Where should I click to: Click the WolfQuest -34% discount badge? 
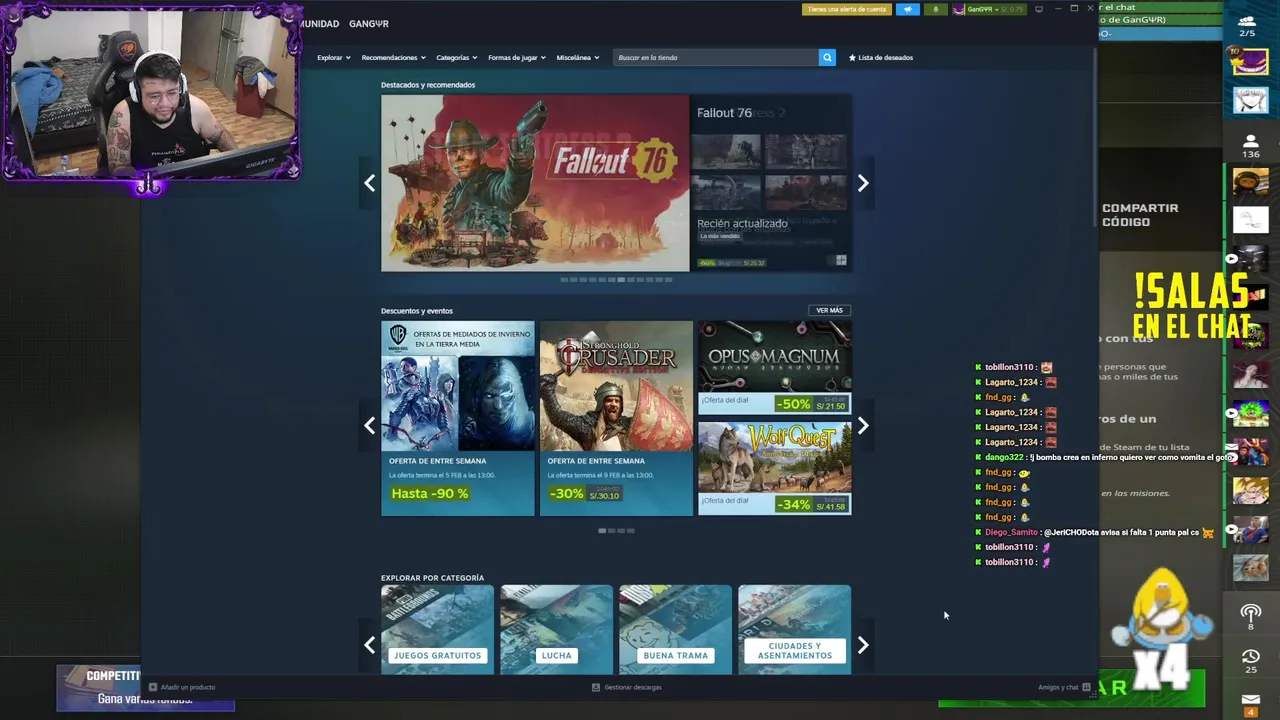(794, 505)
